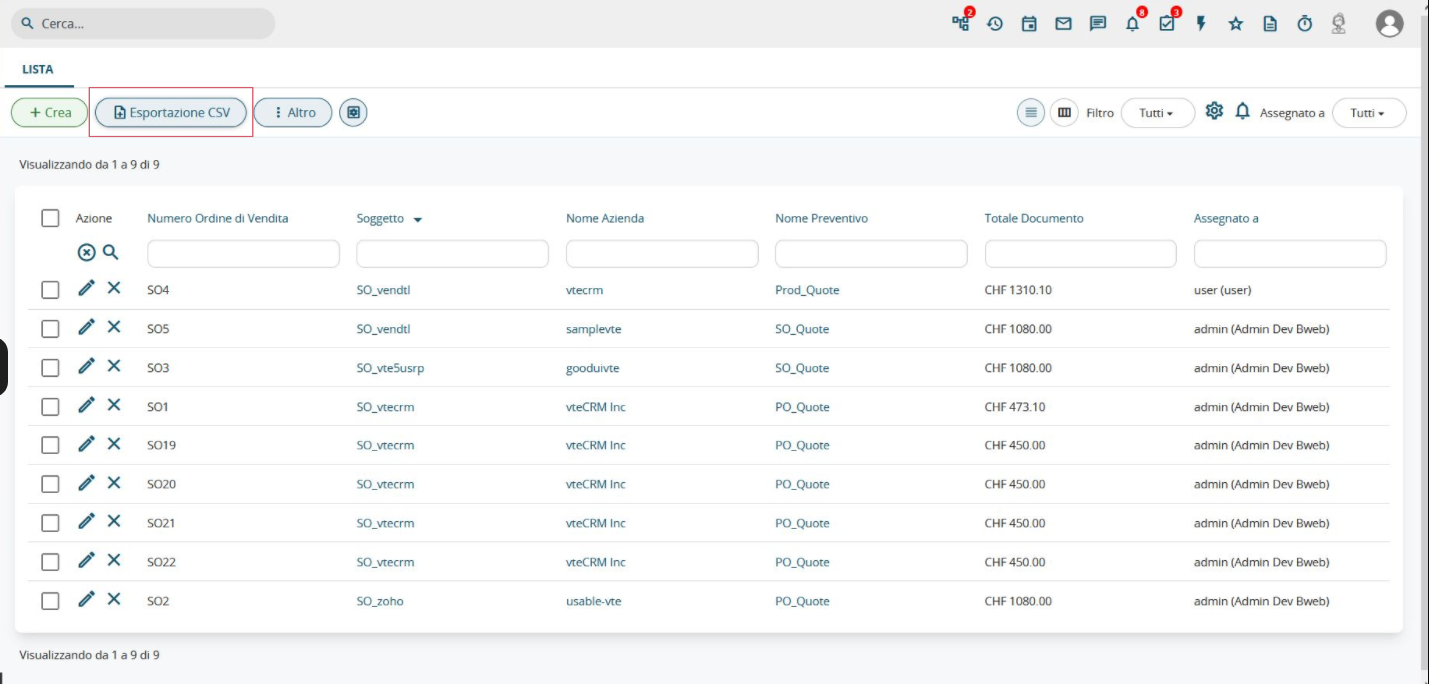Open the calendar icon in top bar
Screen dimensions: 1429x684
point(1029,24)
